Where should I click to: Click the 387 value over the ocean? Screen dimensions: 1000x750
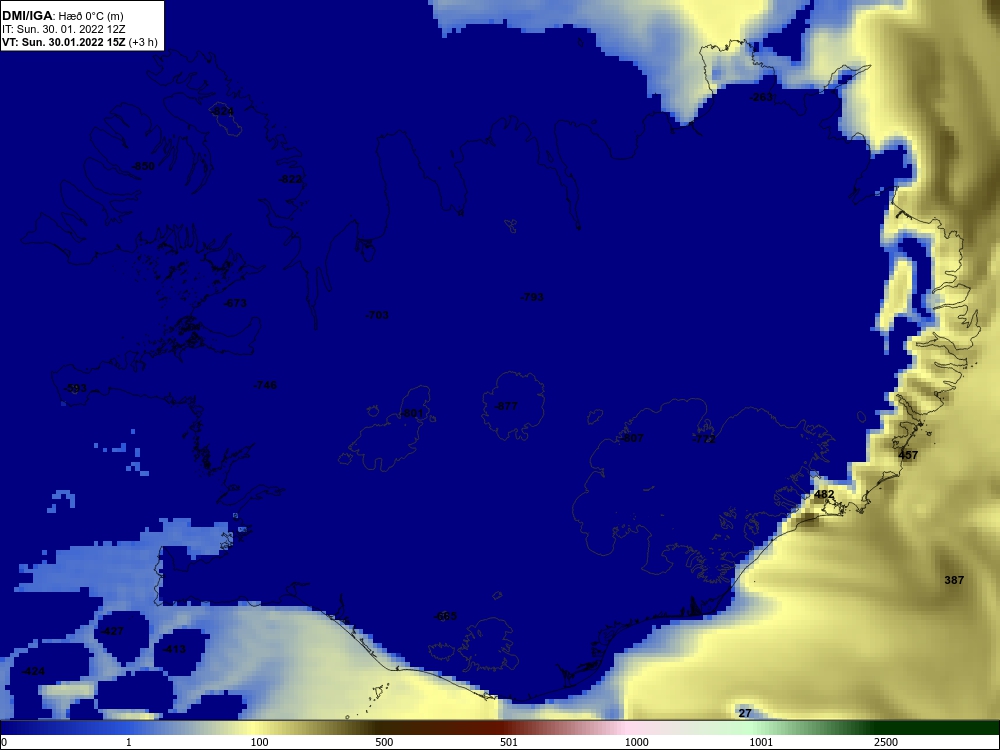point(954,580)
